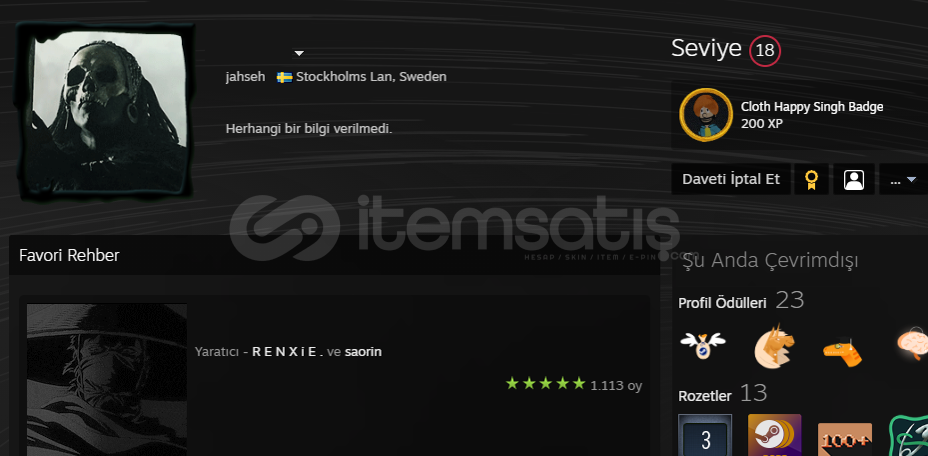Expand the username history dropdown arrow
Screen dimensions: 928x456
(x=299, y=53)
